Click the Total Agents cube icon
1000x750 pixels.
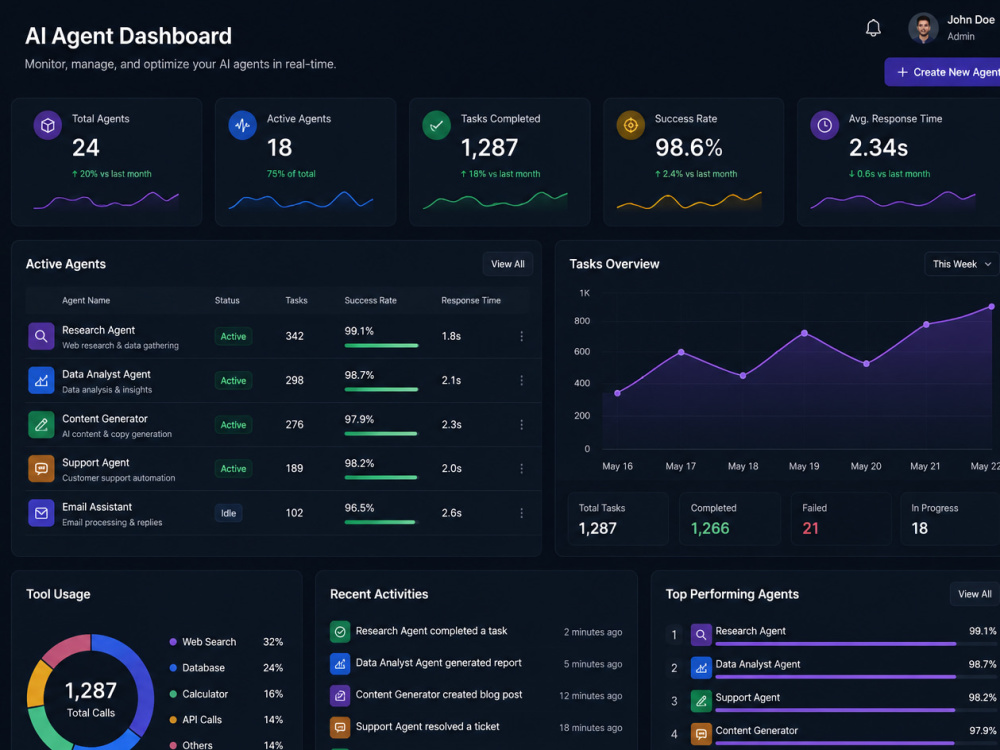[x=48, y=126]
